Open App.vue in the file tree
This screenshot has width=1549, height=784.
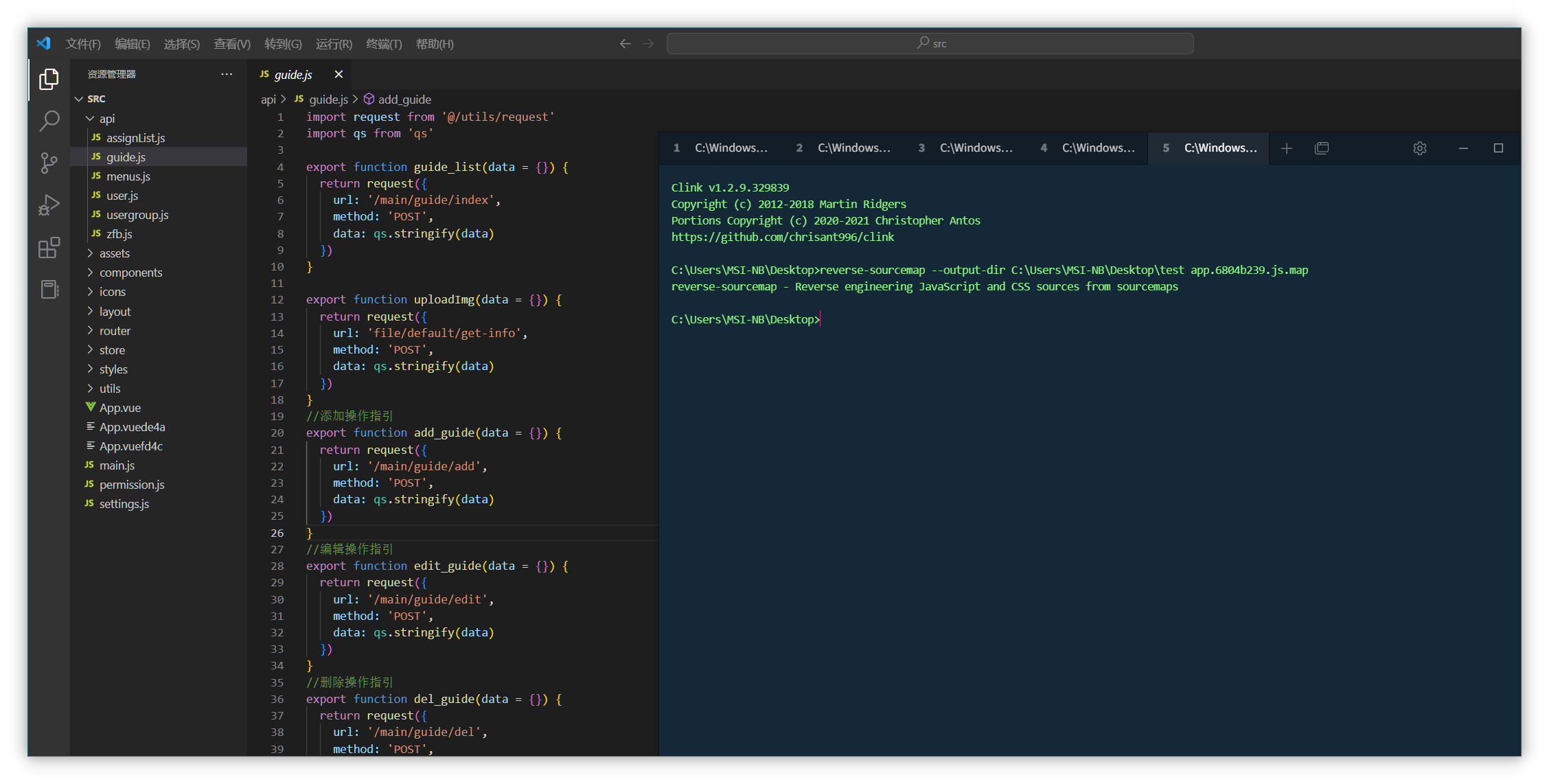(x=120, y=408)
